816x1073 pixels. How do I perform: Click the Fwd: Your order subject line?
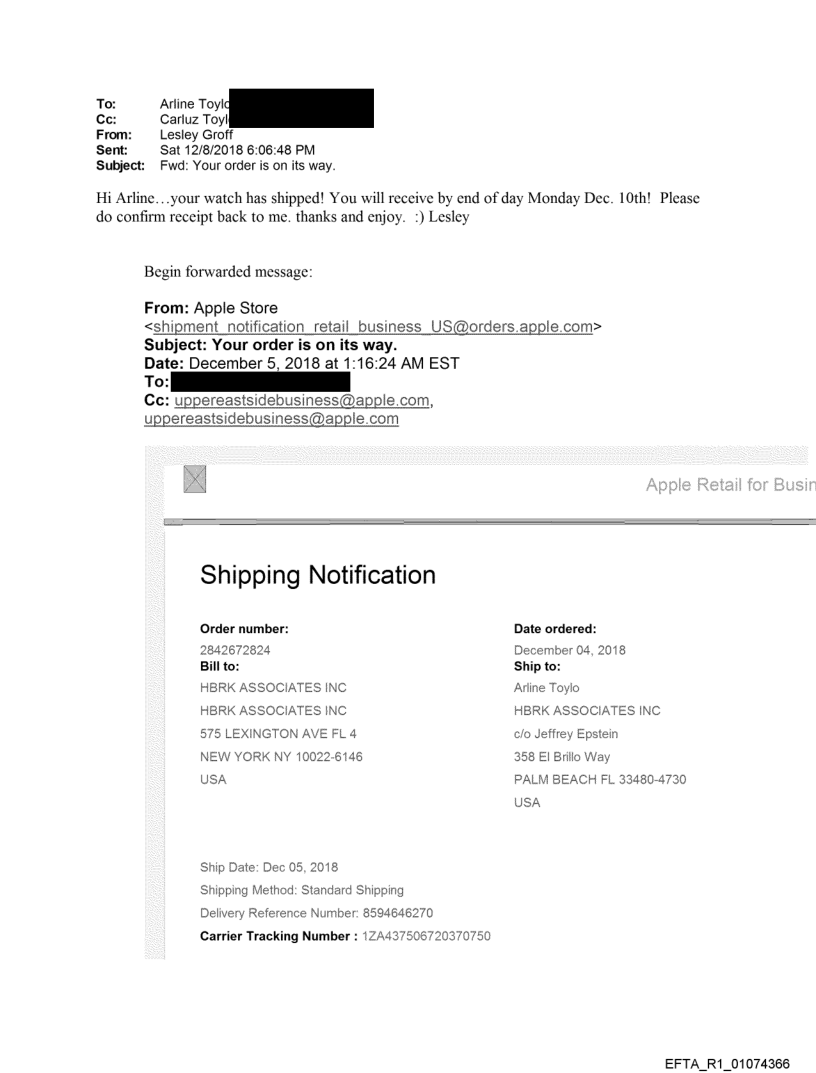247,165
